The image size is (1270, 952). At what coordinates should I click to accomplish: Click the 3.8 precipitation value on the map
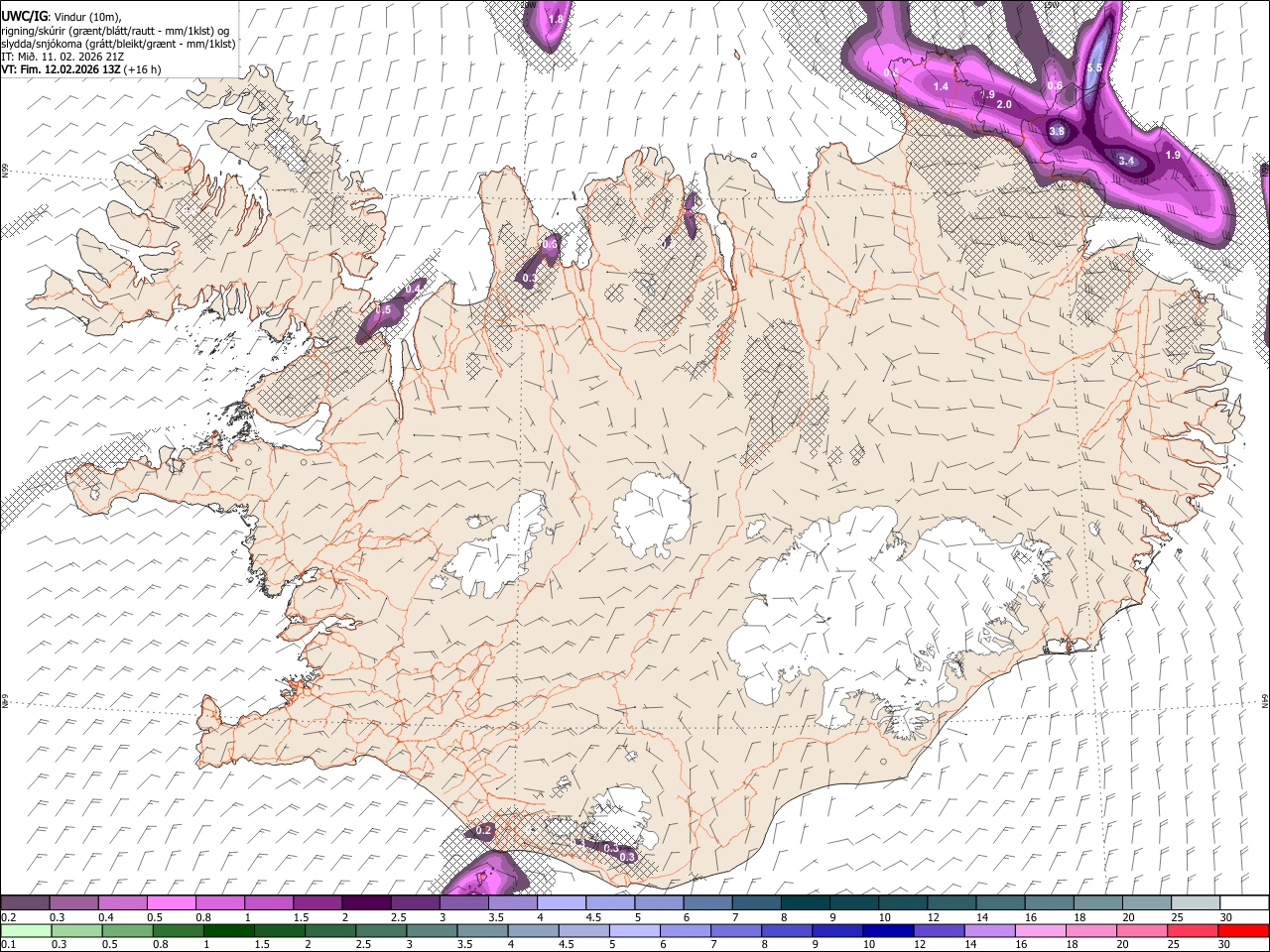point(1057,131)
